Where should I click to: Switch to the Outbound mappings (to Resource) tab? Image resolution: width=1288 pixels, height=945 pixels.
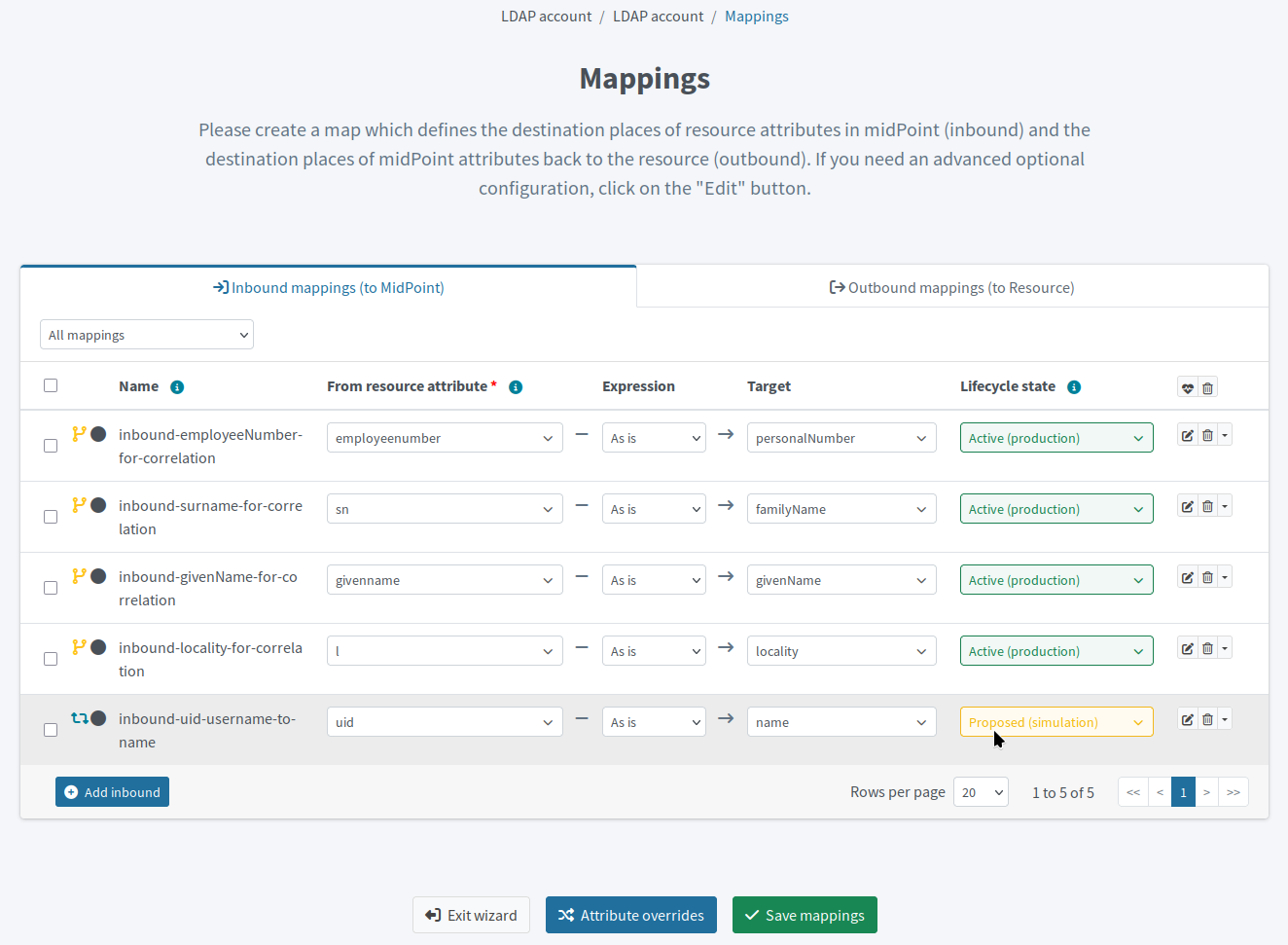951,286
